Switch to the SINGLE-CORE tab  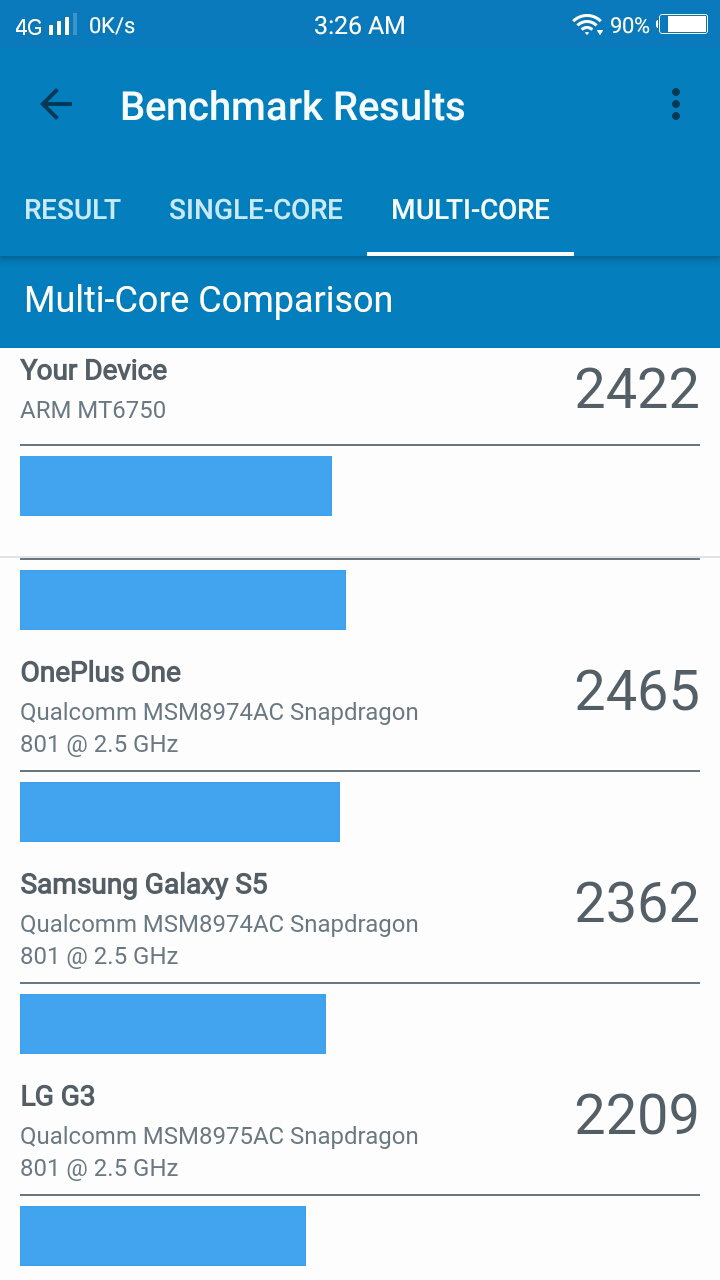256,209
